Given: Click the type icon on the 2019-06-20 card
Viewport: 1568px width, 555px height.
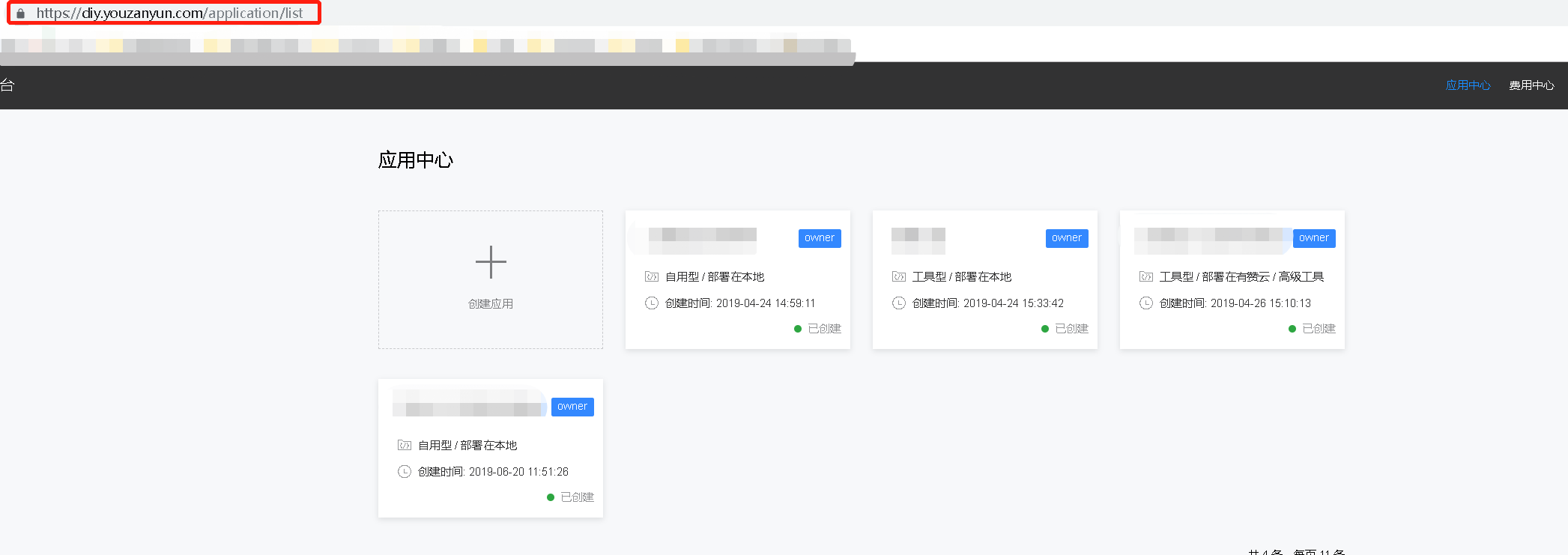Looking at the screenshot, I should click(x=405, y=445).
